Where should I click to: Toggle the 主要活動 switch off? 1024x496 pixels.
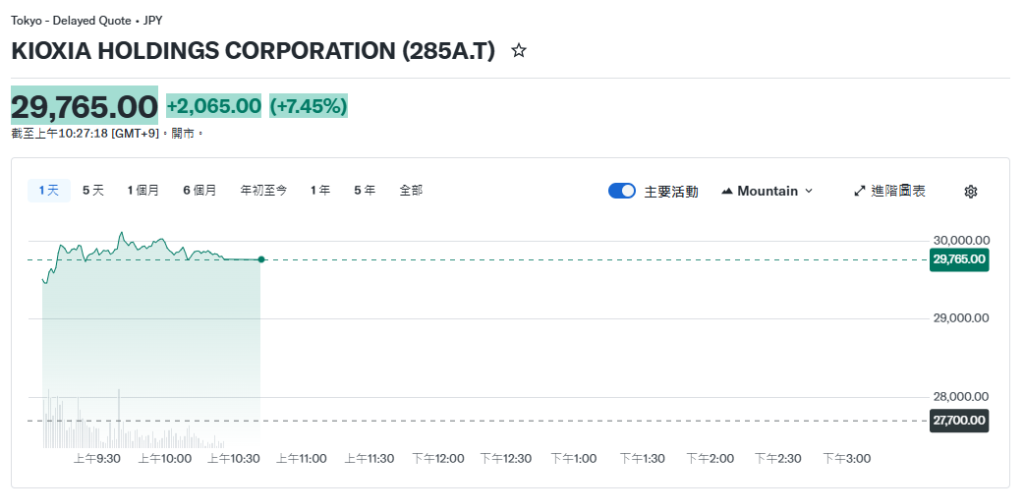point(622,191)
